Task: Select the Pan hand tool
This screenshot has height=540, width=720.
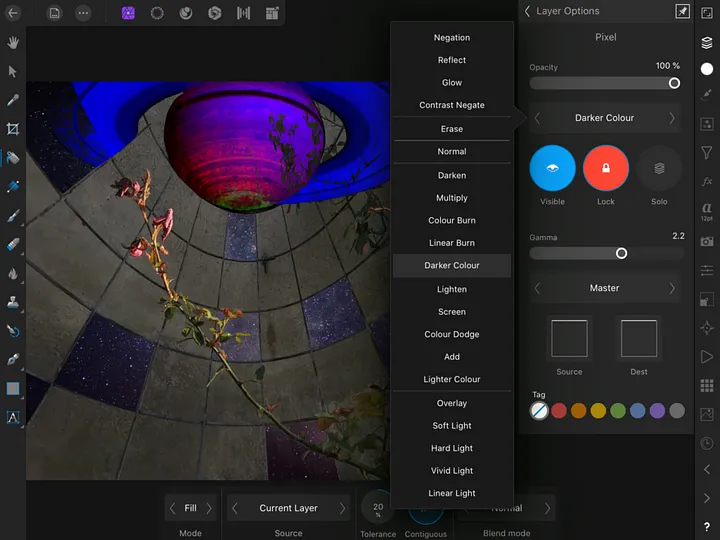Action: coord(13,42)
